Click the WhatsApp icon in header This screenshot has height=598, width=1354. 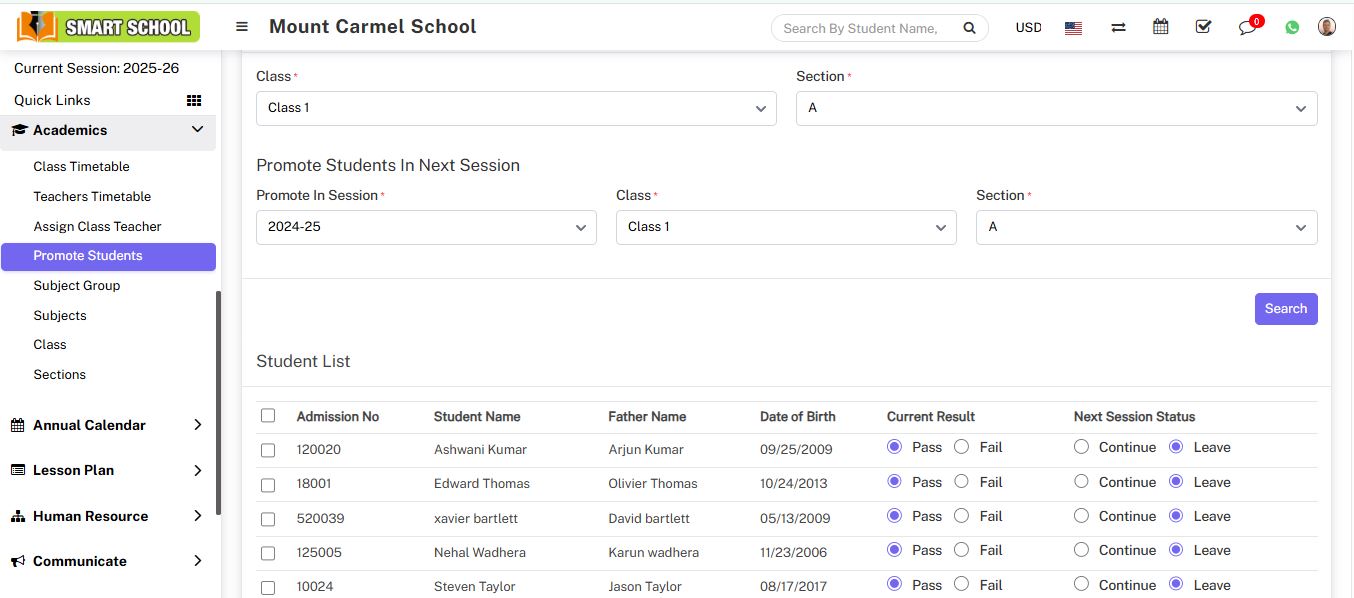click(1292, 28)
